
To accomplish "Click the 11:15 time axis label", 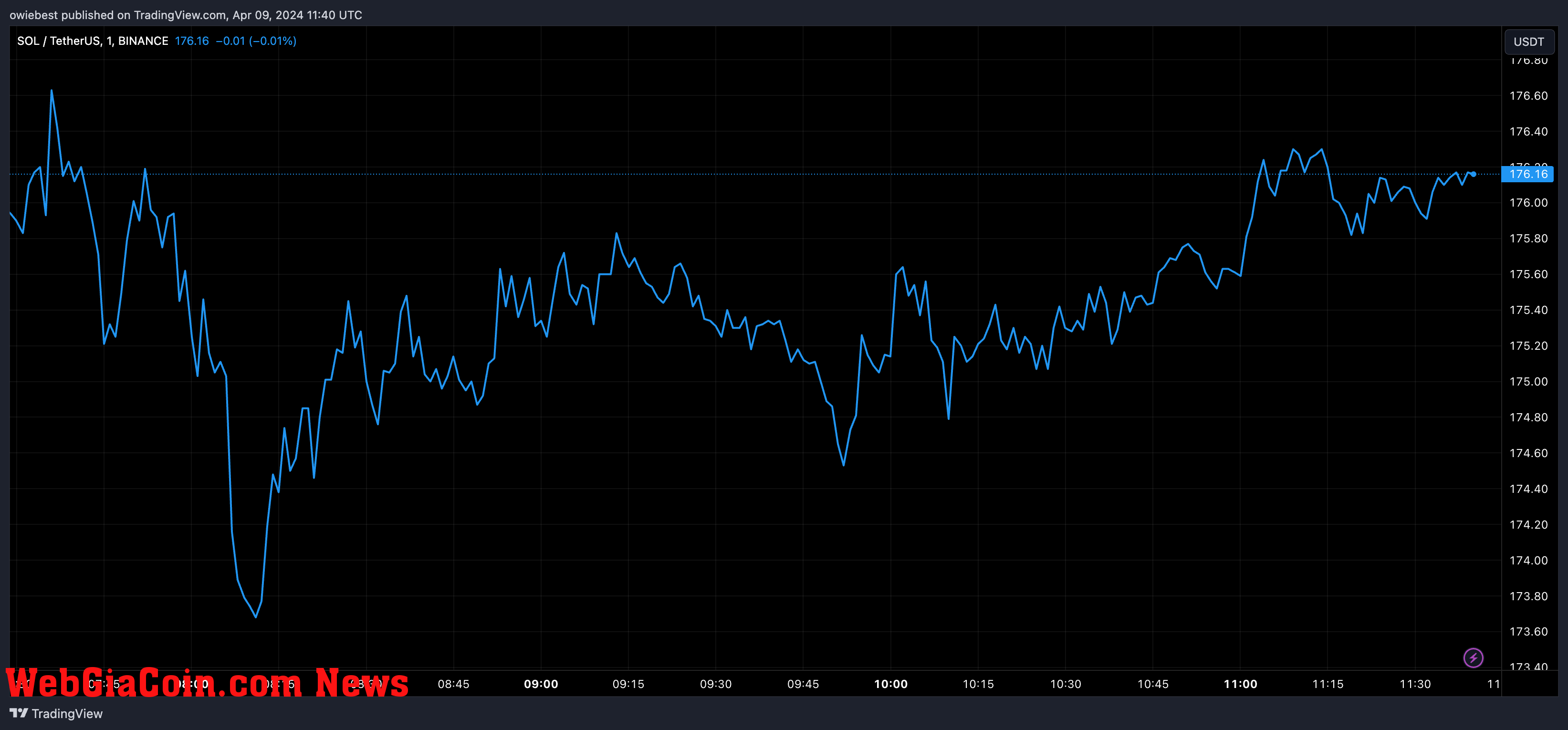I will coord(1328,684).
